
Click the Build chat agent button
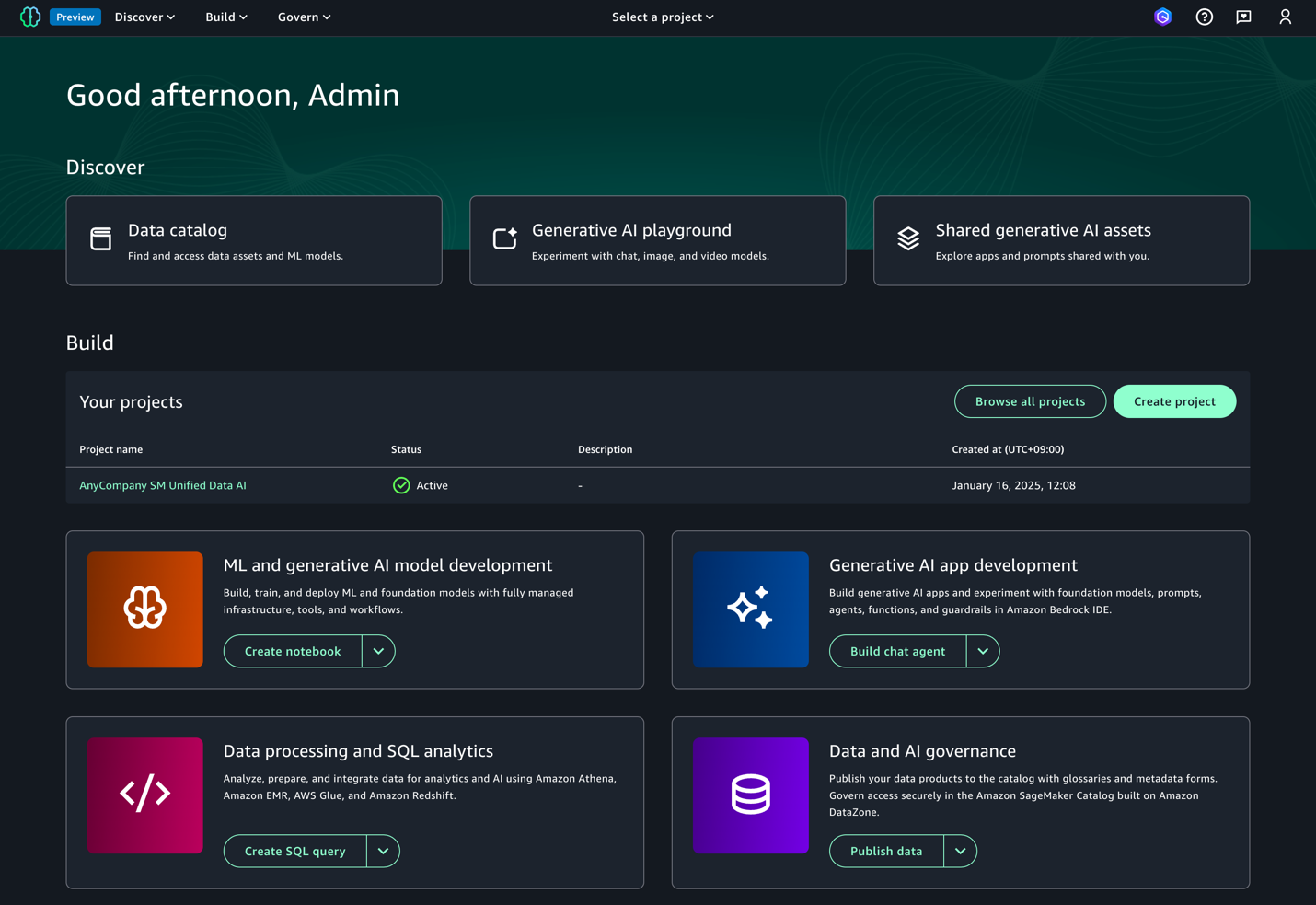coord(897,651)
